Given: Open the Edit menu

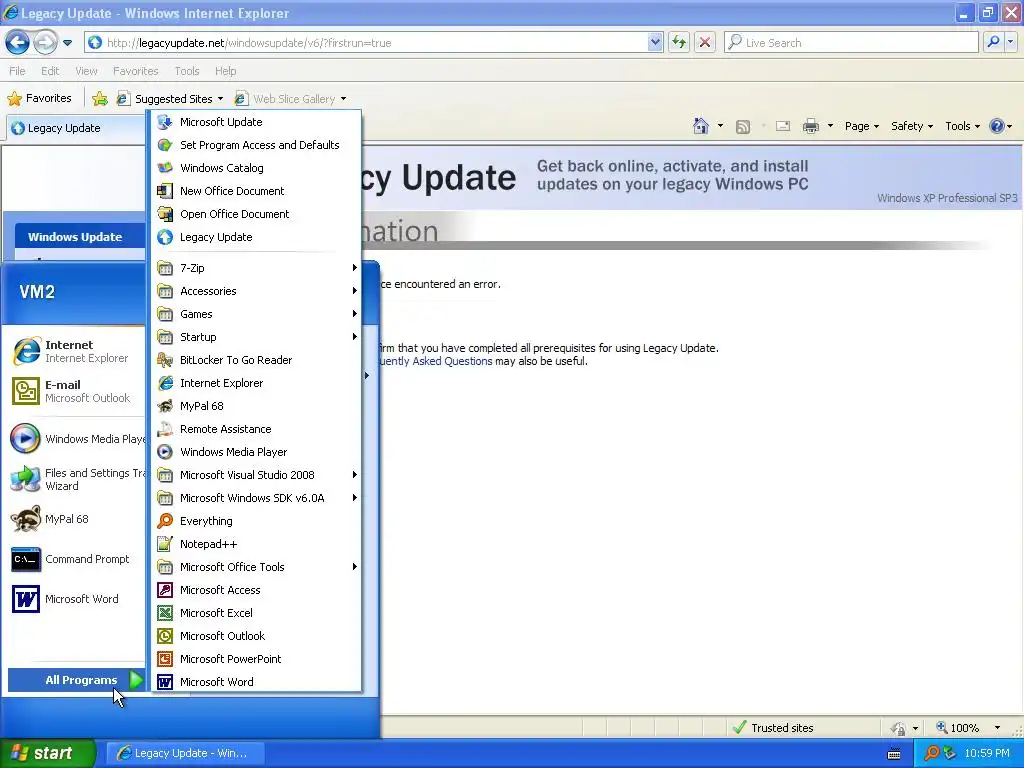Looking at the screenshot, I should click(x=50, y=71).
